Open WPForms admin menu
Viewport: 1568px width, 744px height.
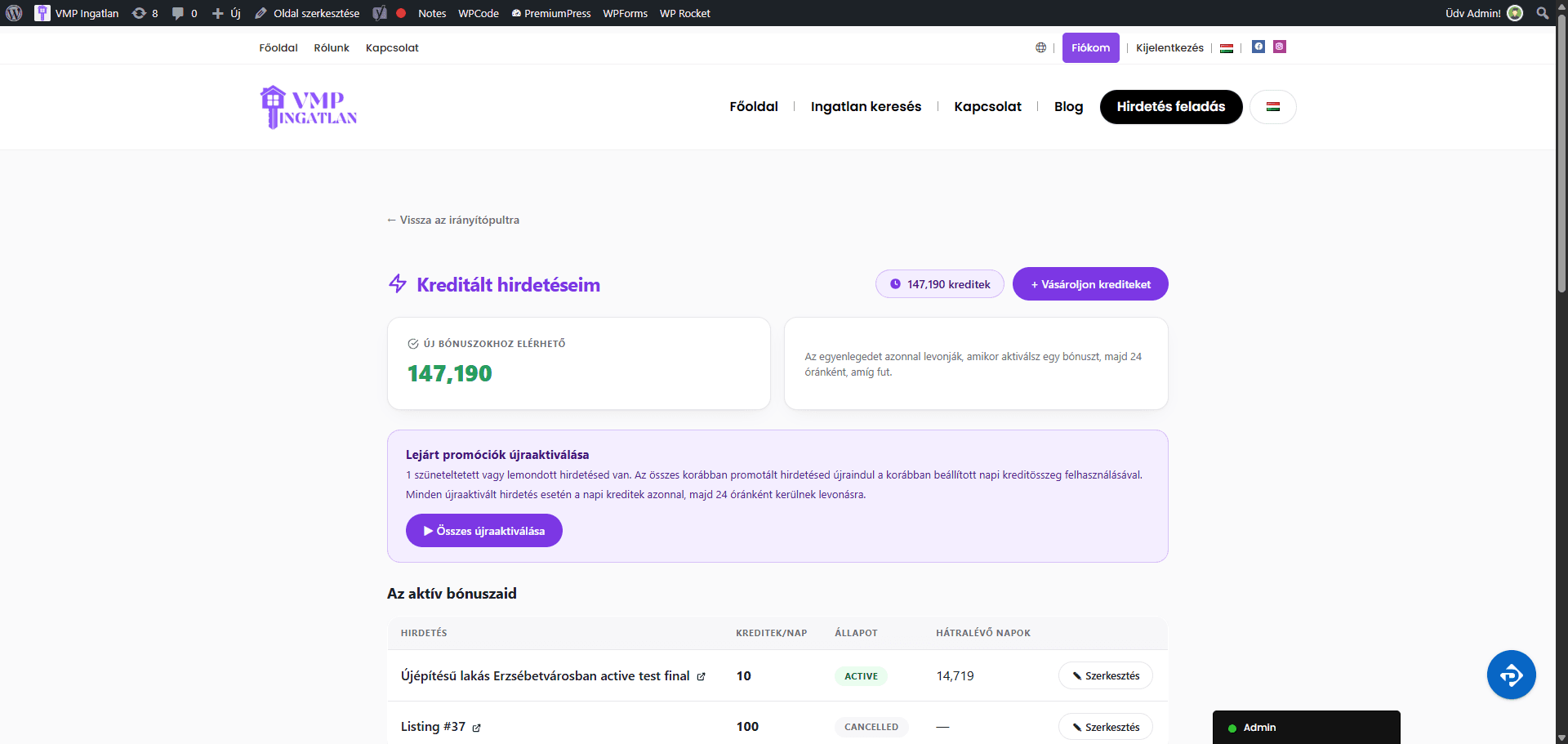tap(626, 13)
